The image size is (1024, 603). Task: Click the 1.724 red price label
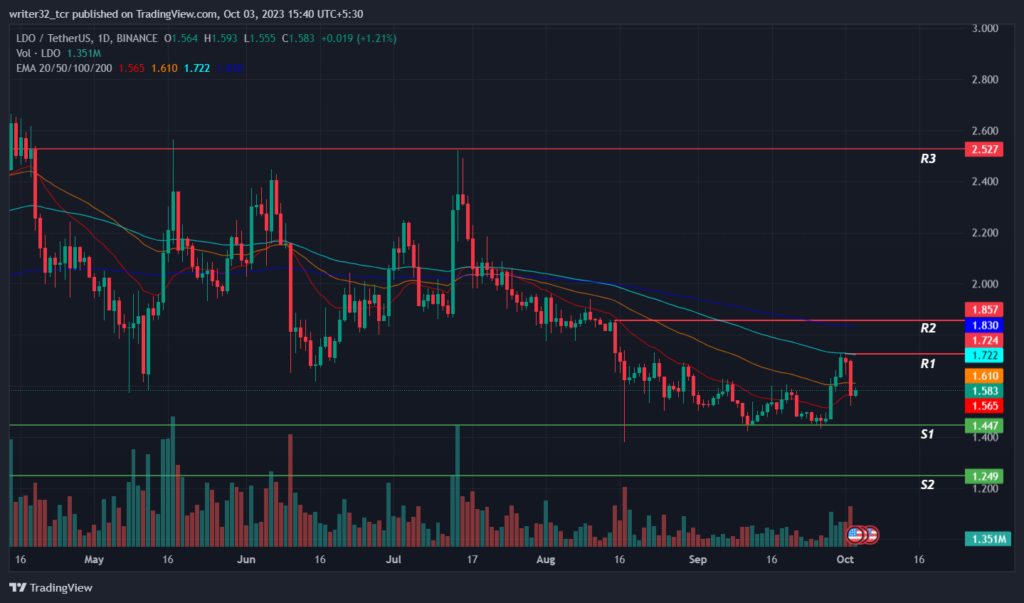coord(984,340)
